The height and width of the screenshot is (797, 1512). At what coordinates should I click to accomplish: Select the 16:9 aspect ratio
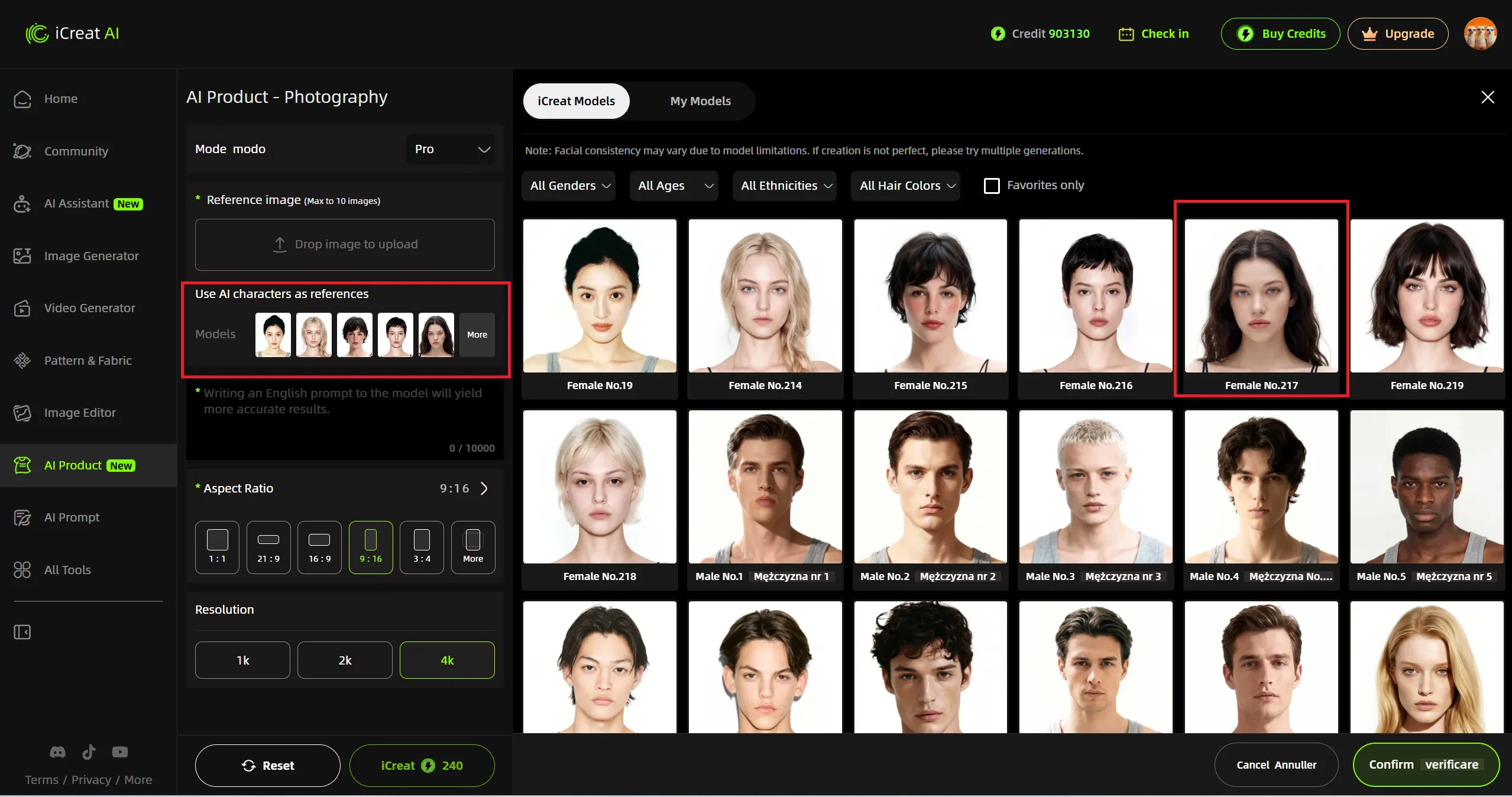(319, 547)
